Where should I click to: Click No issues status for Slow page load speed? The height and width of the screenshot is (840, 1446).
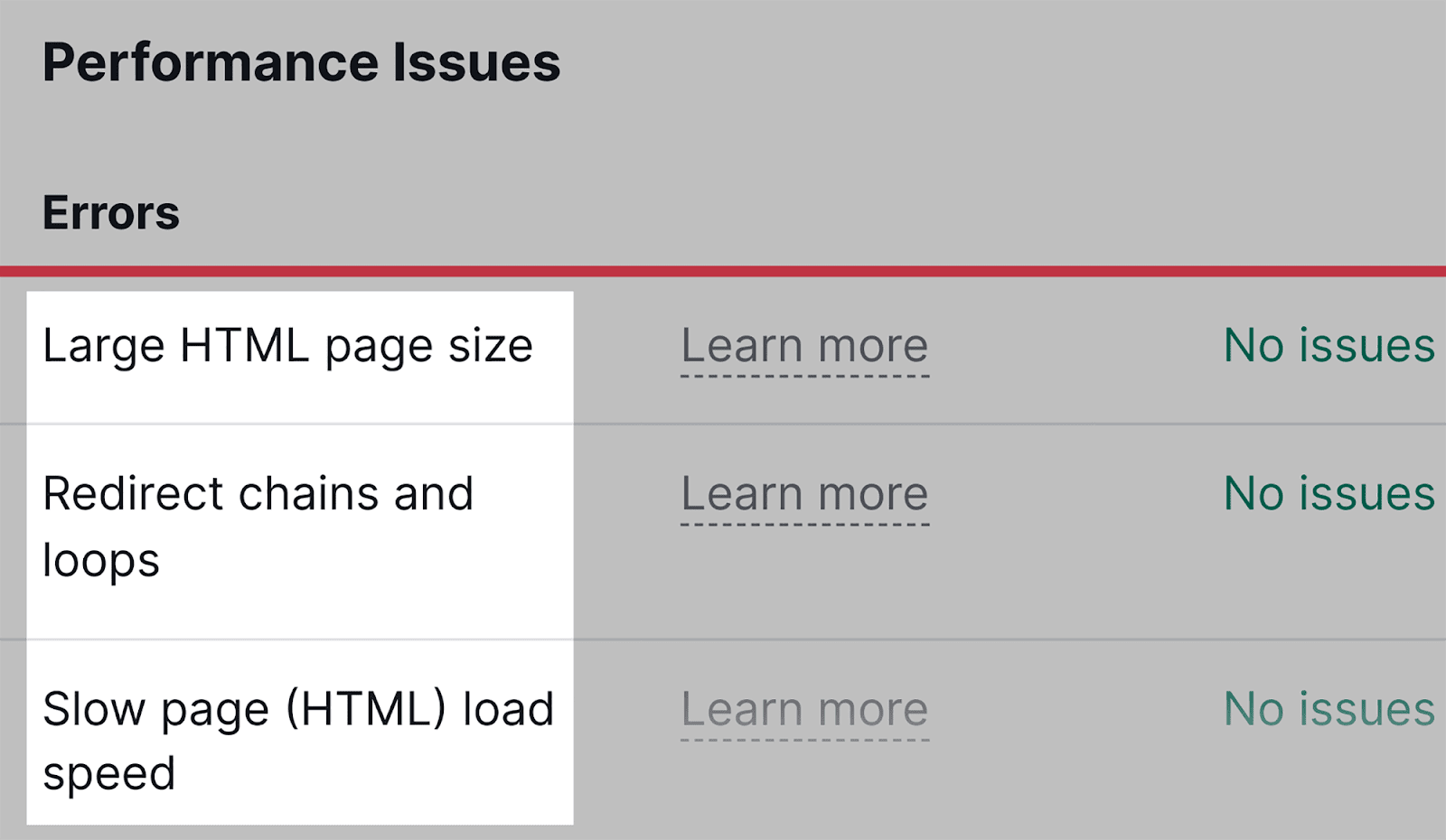1329,709
